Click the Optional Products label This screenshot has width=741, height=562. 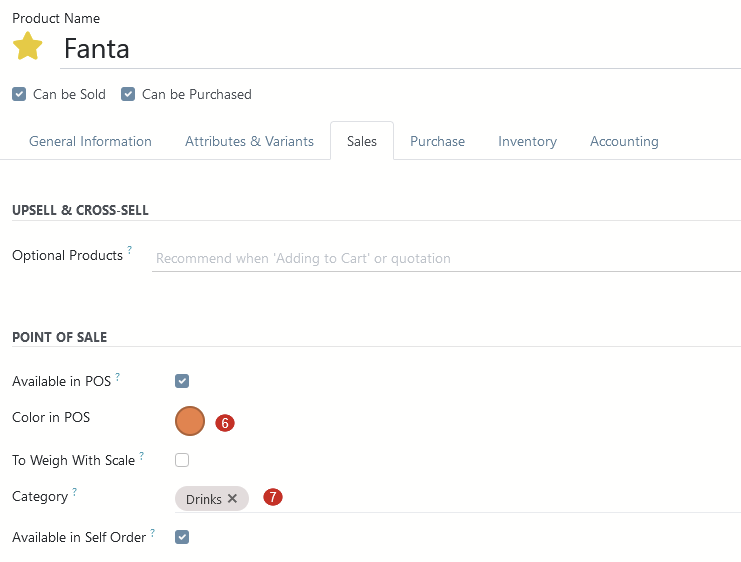(x=68, y=256)
